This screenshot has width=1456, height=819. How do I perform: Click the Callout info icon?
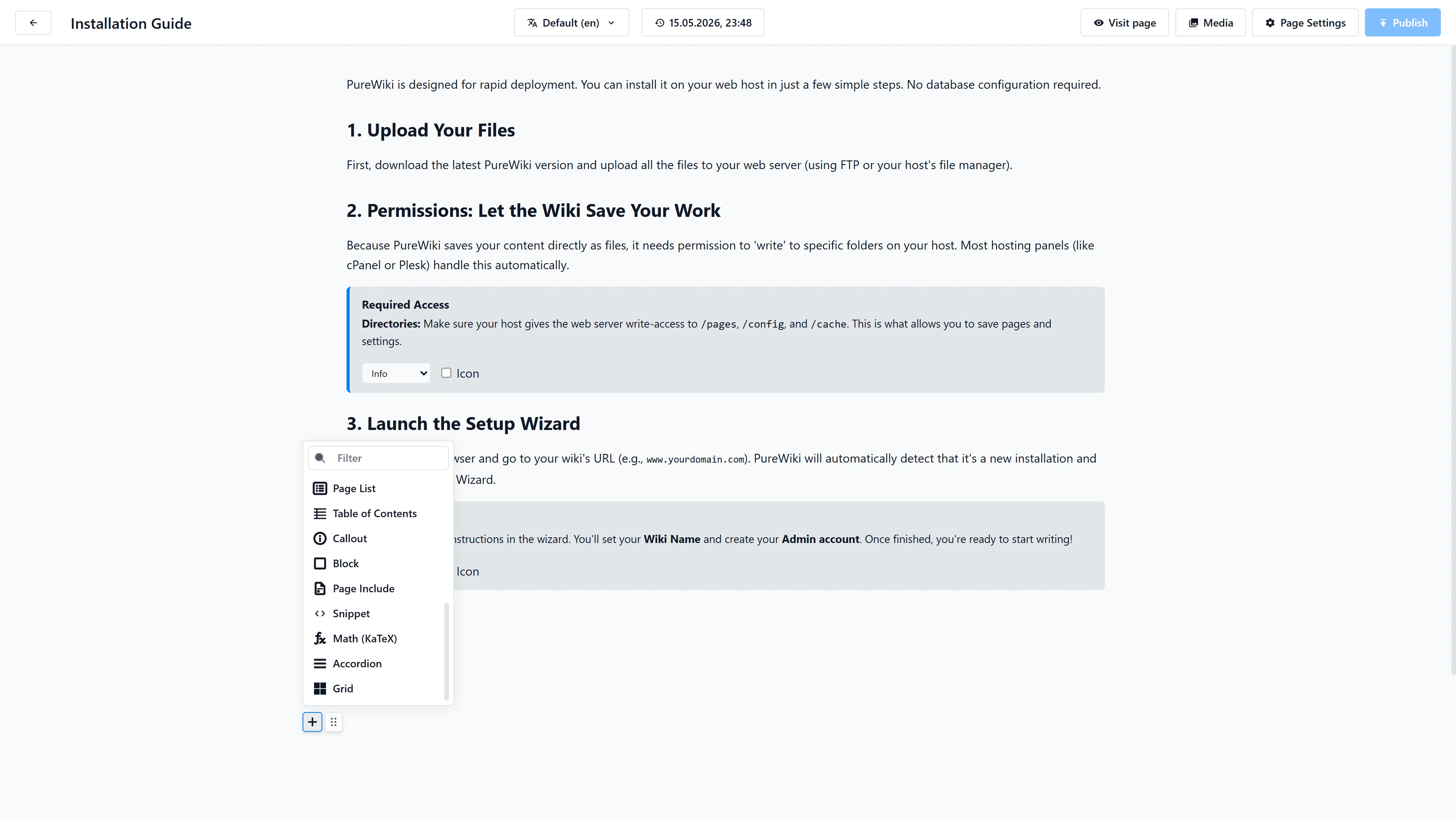click(320, 538)
